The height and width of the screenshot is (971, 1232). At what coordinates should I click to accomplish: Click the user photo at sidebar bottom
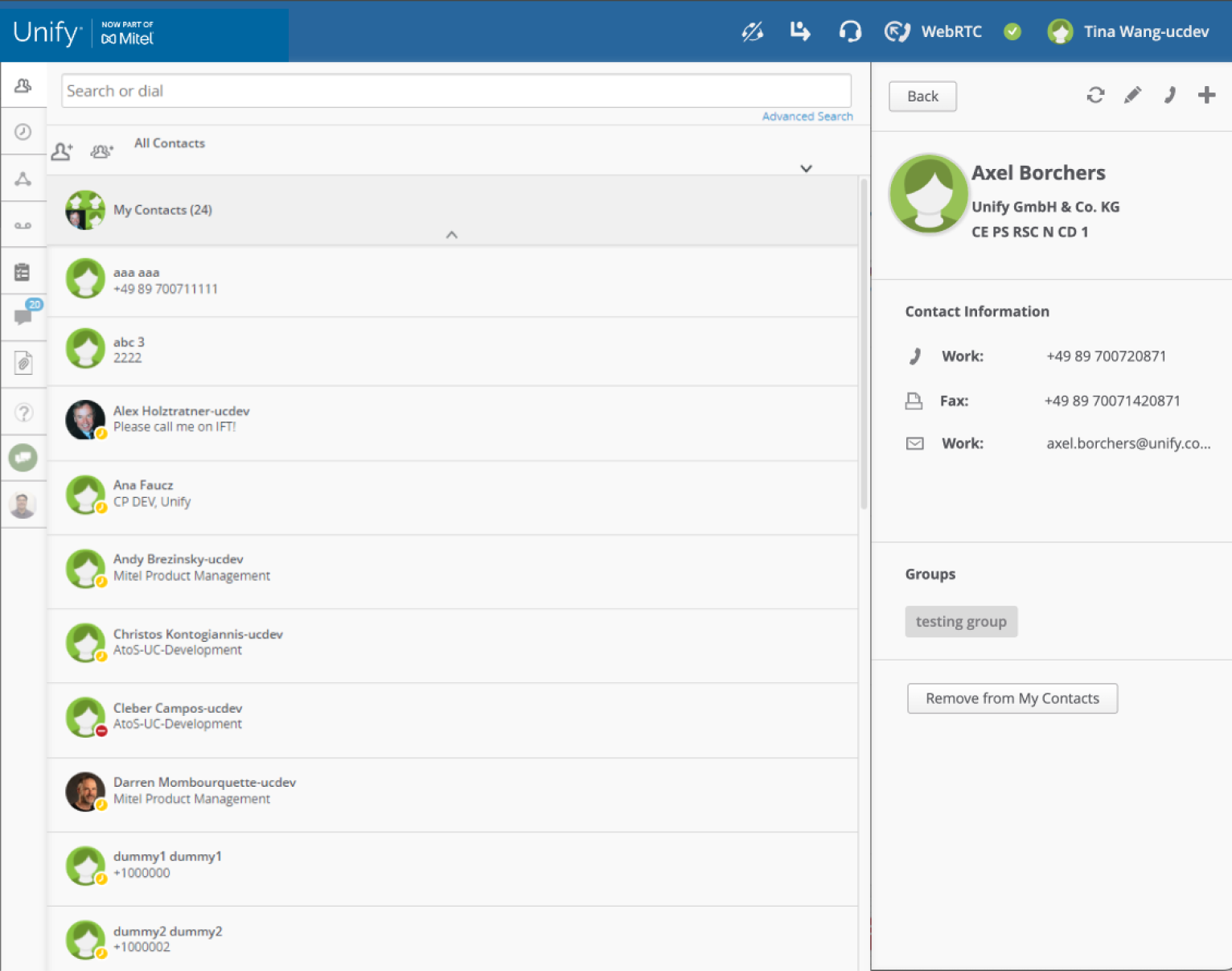click(x=23, y=504)
